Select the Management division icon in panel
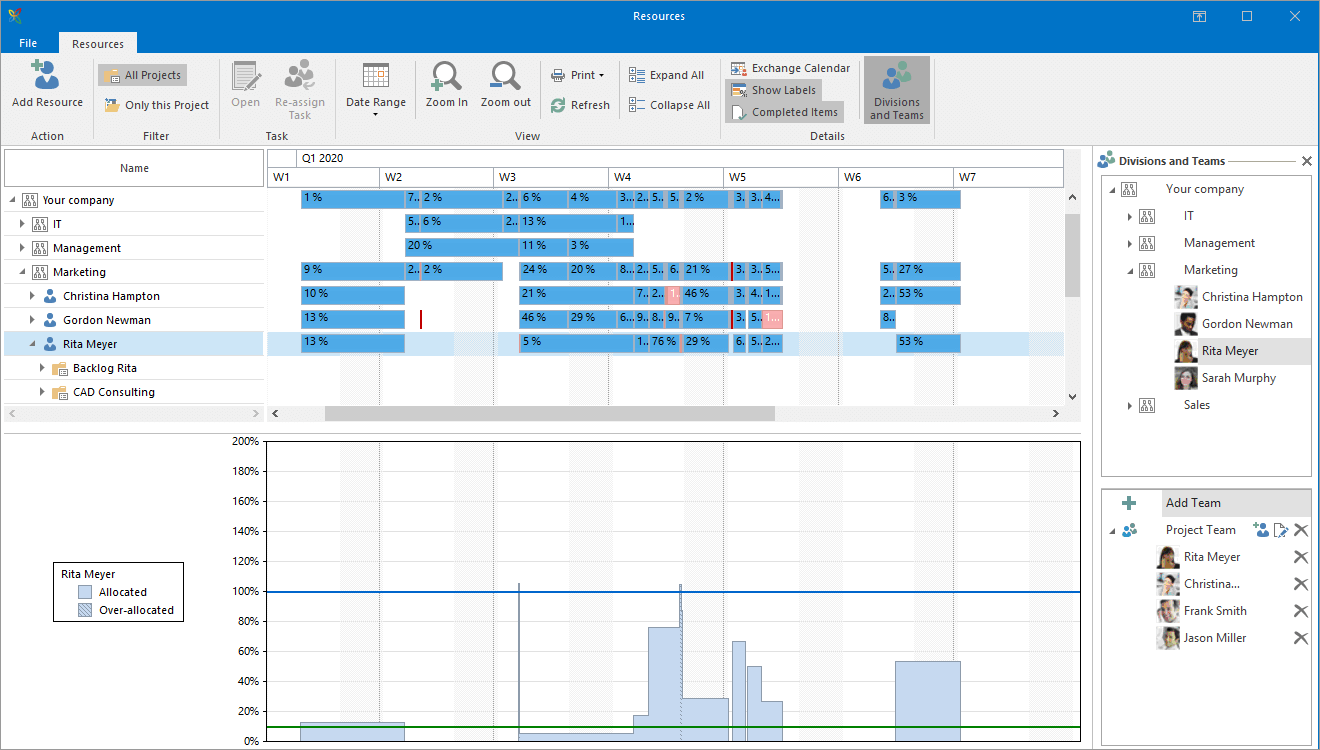This screenshot has width=1320, height=750. (x=1146, y=243)
